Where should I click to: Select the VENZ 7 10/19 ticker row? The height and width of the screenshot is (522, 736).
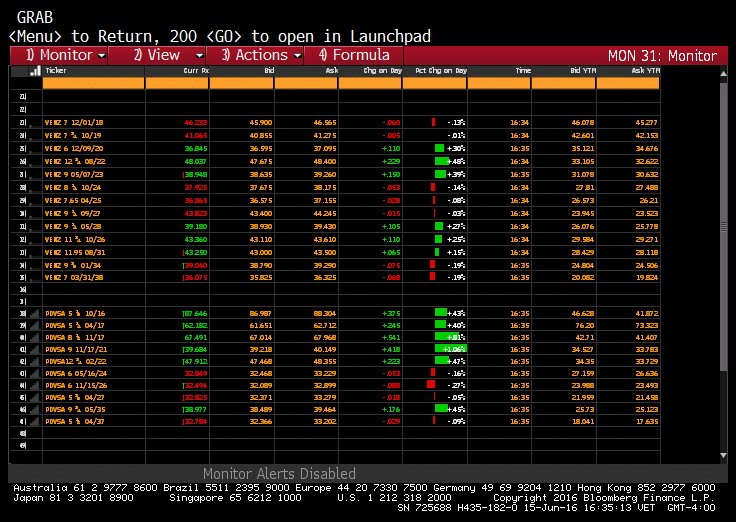pos(71,136)
